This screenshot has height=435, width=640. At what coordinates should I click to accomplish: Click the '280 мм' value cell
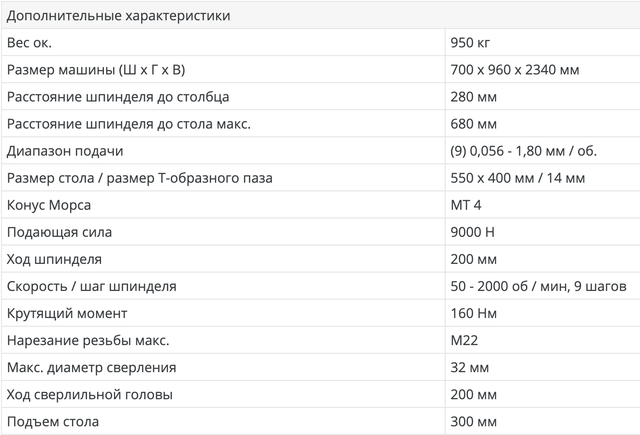[474, 97]
